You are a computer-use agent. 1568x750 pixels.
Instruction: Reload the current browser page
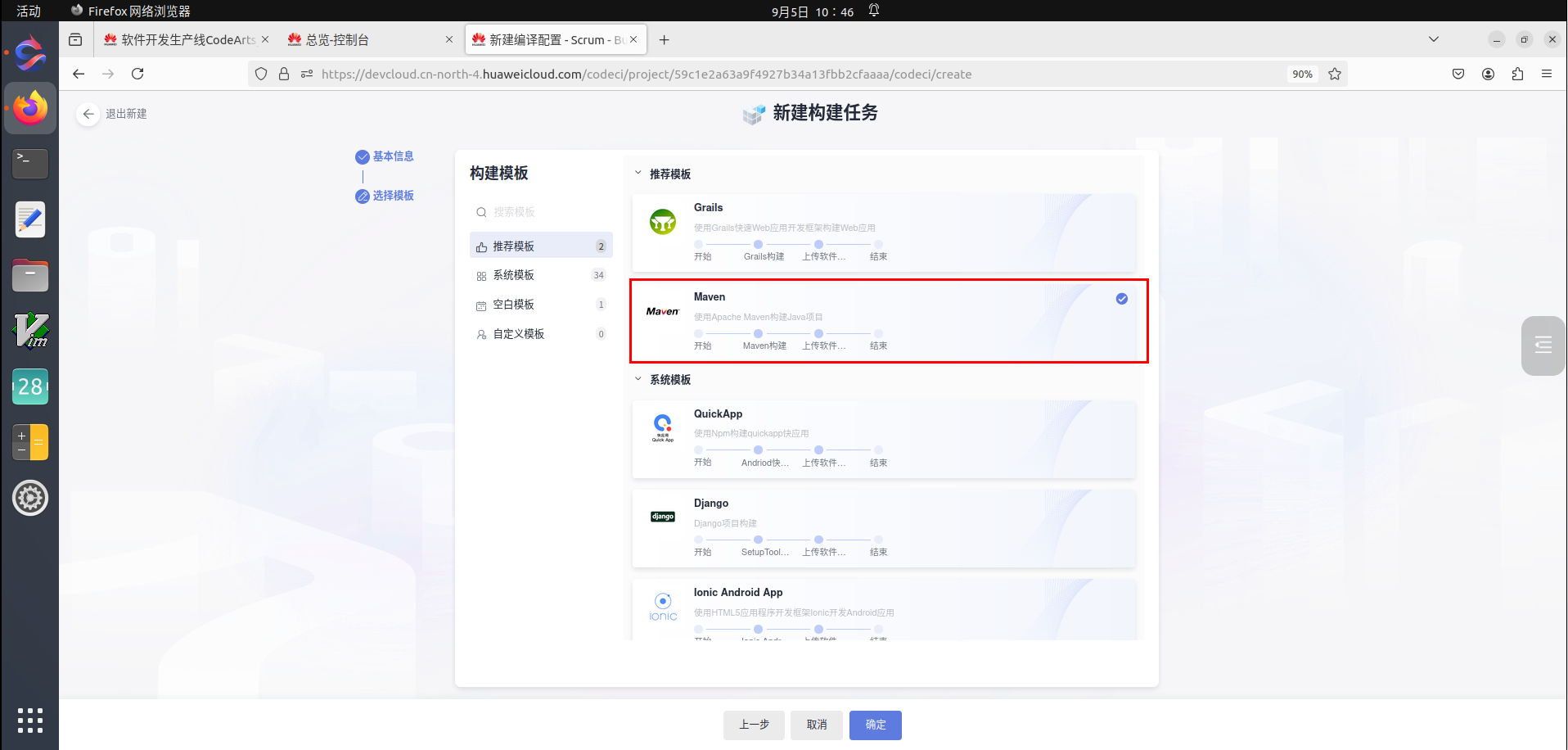click(x=137, y=74)
